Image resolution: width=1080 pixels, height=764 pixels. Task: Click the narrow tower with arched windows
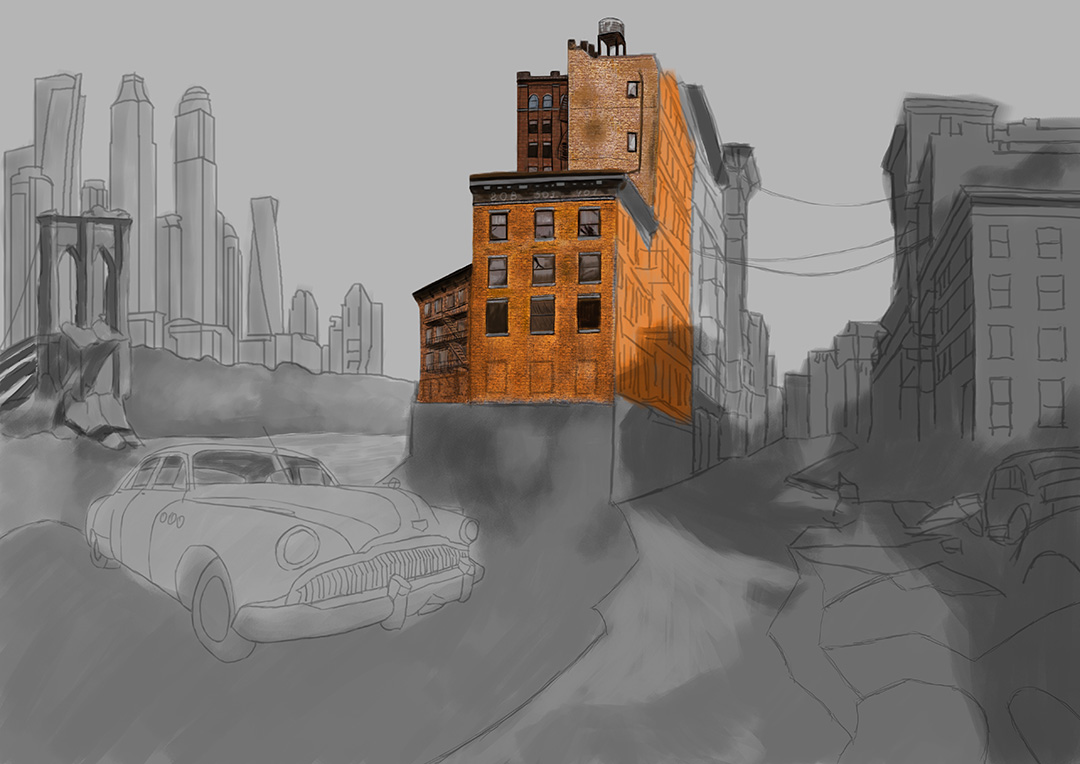[x=540, y=115]
